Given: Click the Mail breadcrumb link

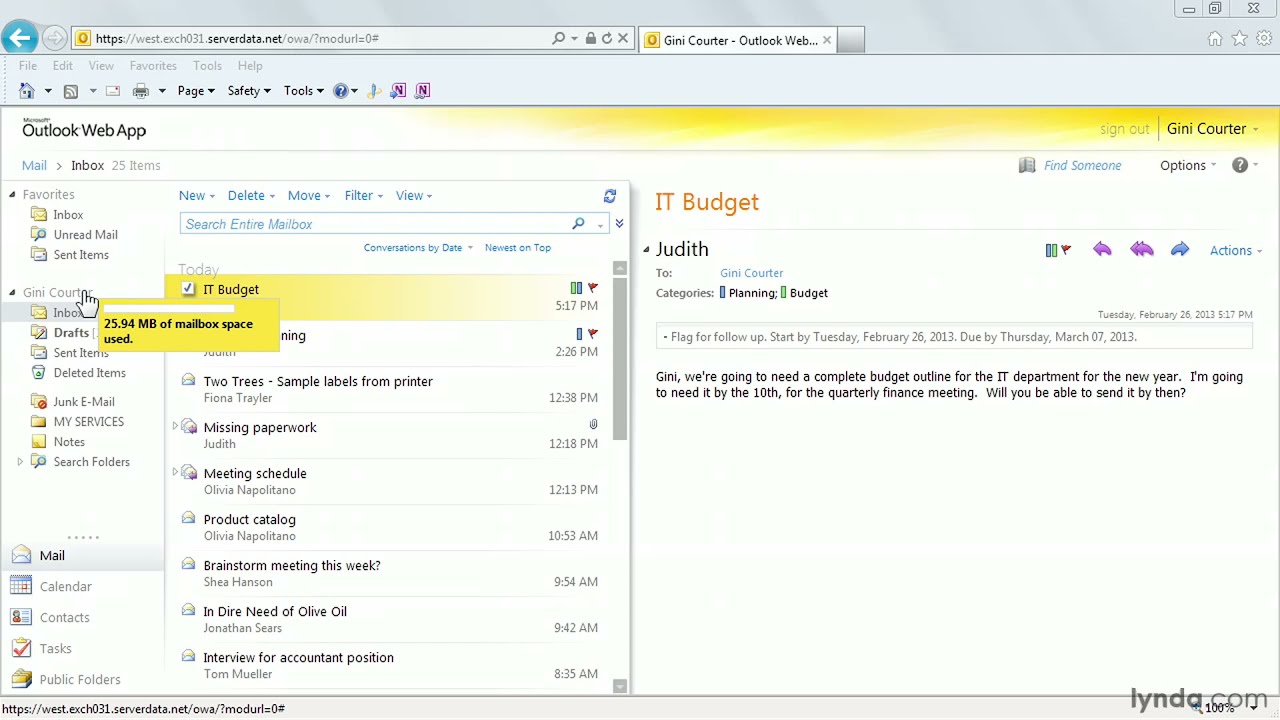Looking at the screenshot, I should (34, 166).
